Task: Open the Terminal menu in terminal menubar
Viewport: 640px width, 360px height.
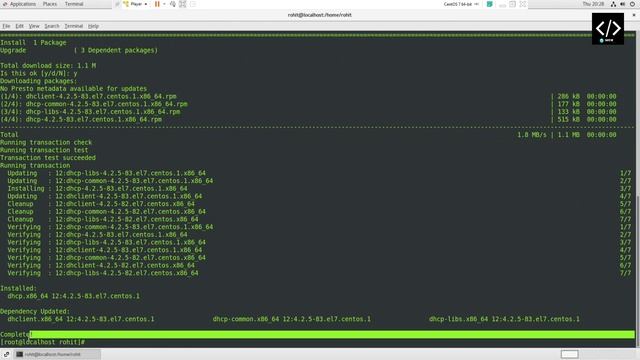Action: tap(73, 26)
